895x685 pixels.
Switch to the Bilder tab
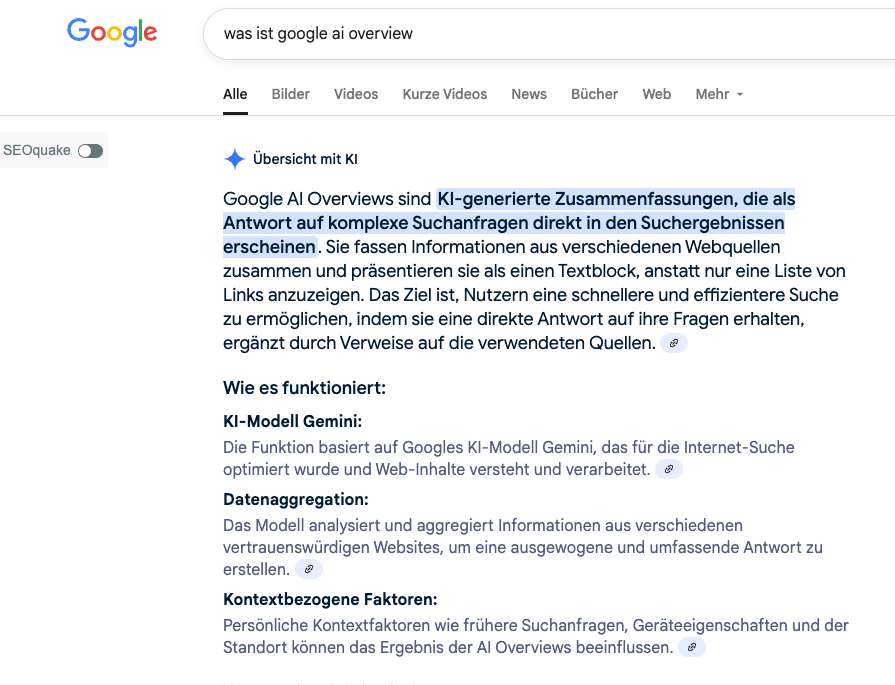click(x=291, y=94)
